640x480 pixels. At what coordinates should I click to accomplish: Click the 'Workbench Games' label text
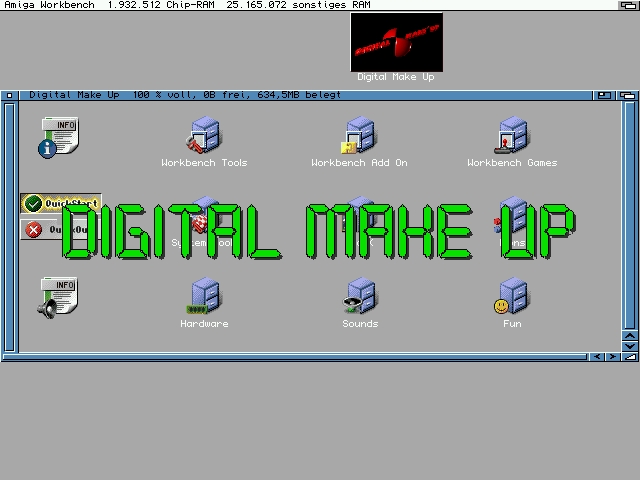coord(512,163)
